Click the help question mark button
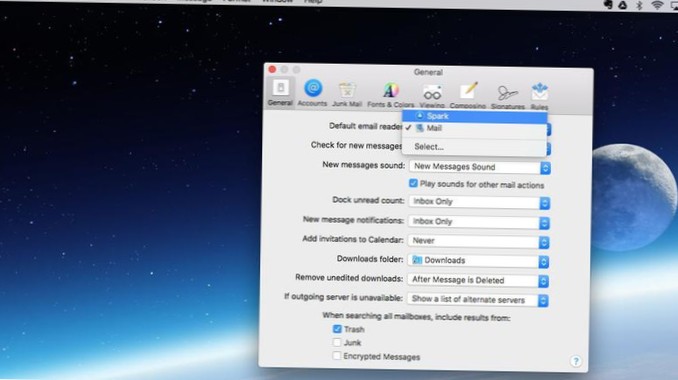 point(576,361)
